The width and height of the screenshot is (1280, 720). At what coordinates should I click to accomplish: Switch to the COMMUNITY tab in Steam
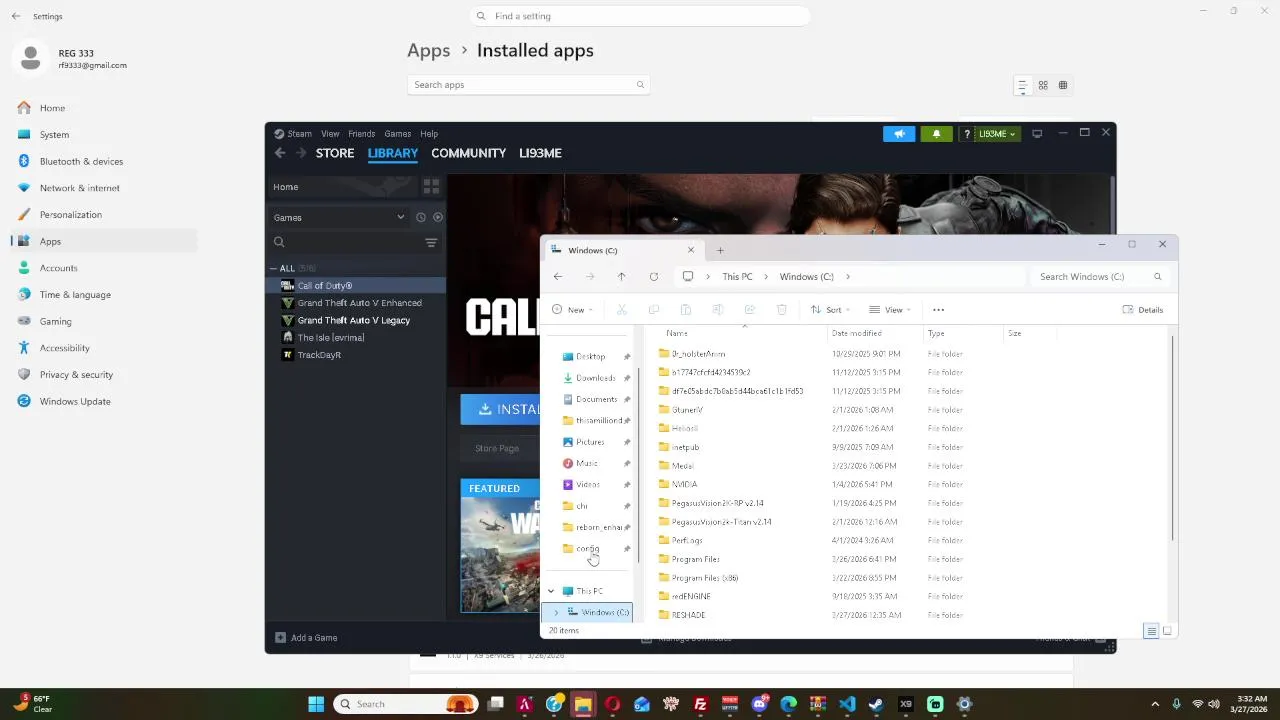coord(468,153)
